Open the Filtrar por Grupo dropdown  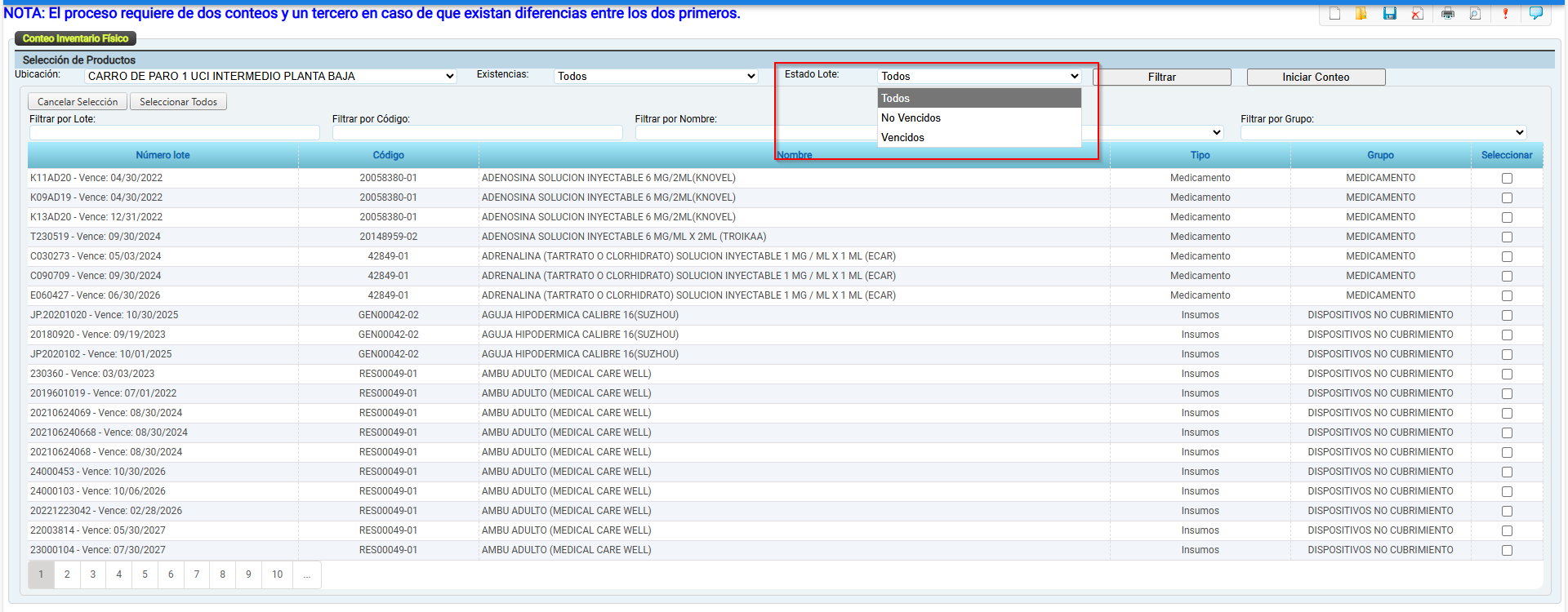pyautogui.click(x=1383, y=132)
